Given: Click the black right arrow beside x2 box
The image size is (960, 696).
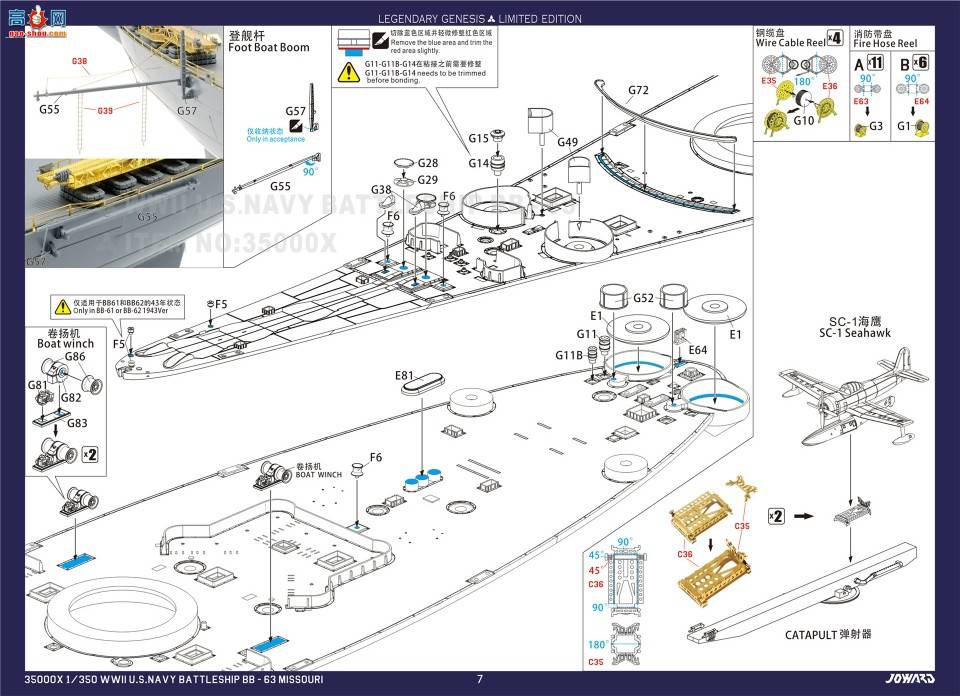Looking at the screenshot, I should point(803,516).
